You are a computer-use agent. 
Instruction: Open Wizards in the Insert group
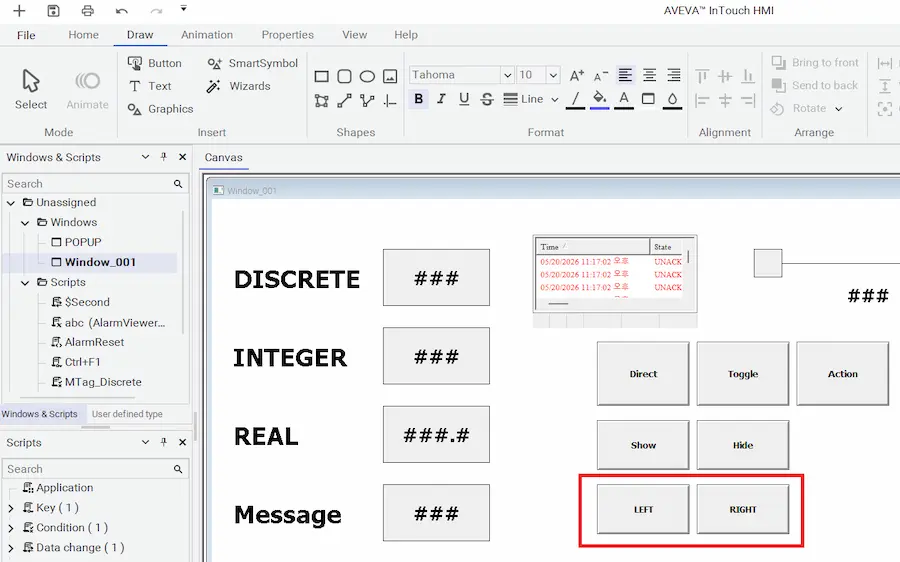pos(238,86)
